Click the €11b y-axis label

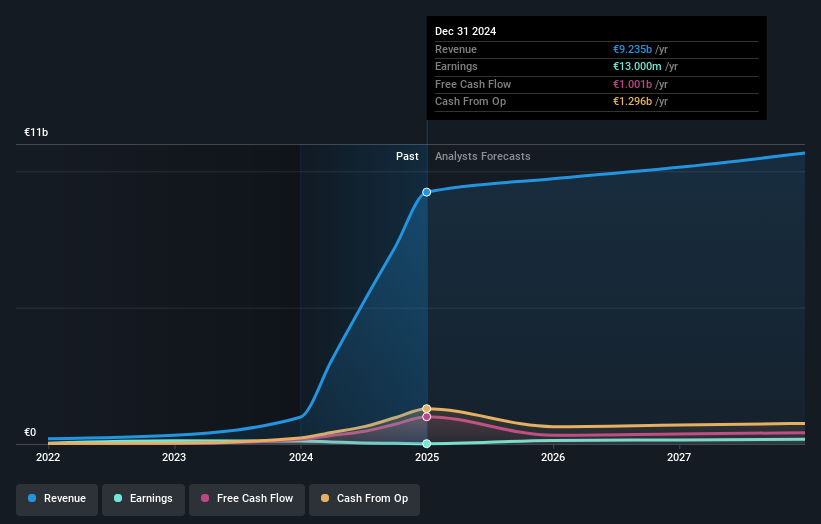(x=36, y=132)
